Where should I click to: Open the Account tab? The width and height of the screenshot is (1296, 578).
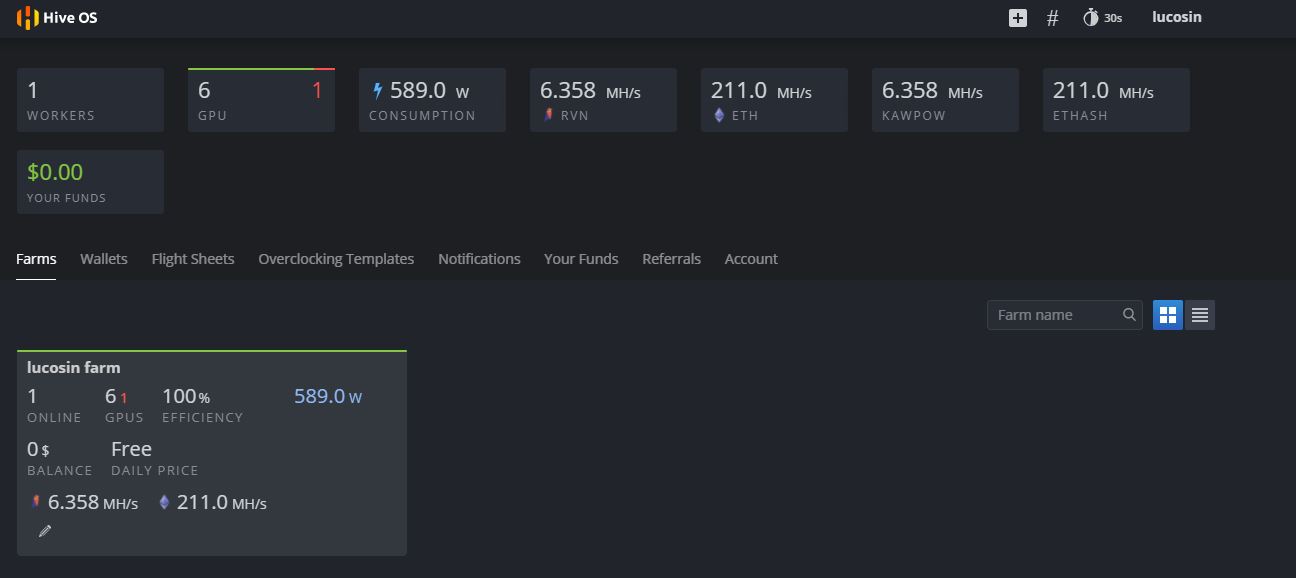tap(751, 259)
